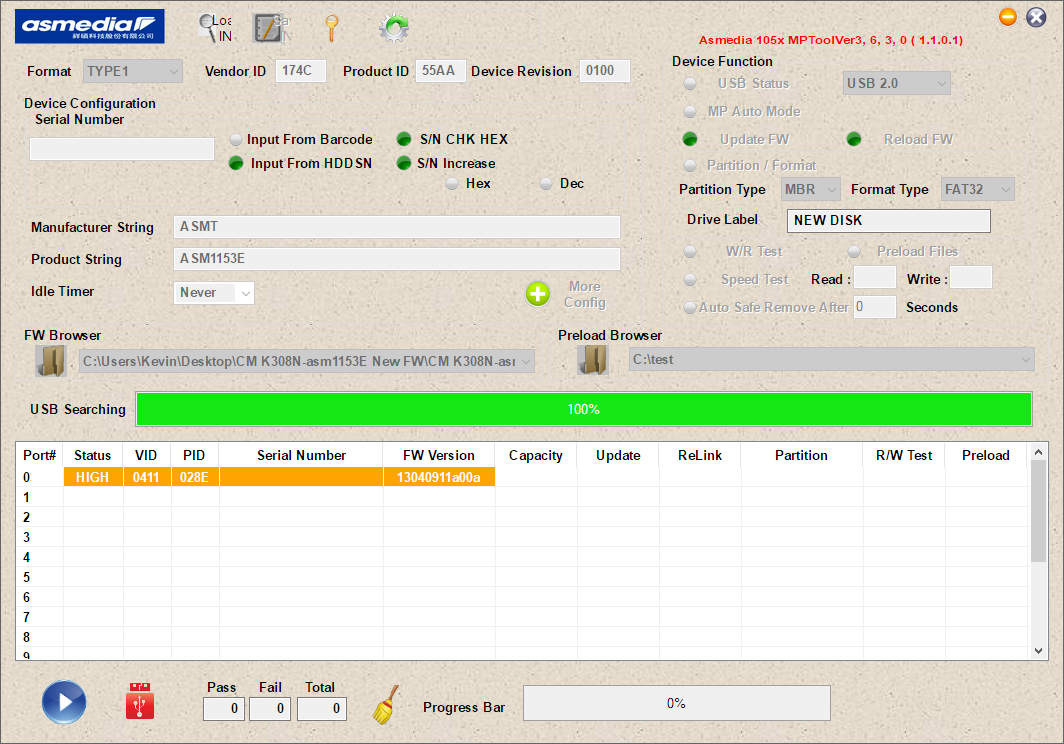The height and width of the screenshot is (744, 1064).
Task: Click the Serial Number column header
Action: (301, 455)
